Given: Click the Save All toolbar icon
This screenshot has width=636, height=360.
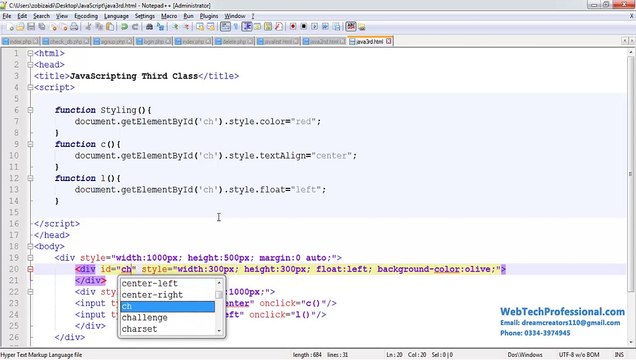Looking at the screenshot, I should pos(42,27).
